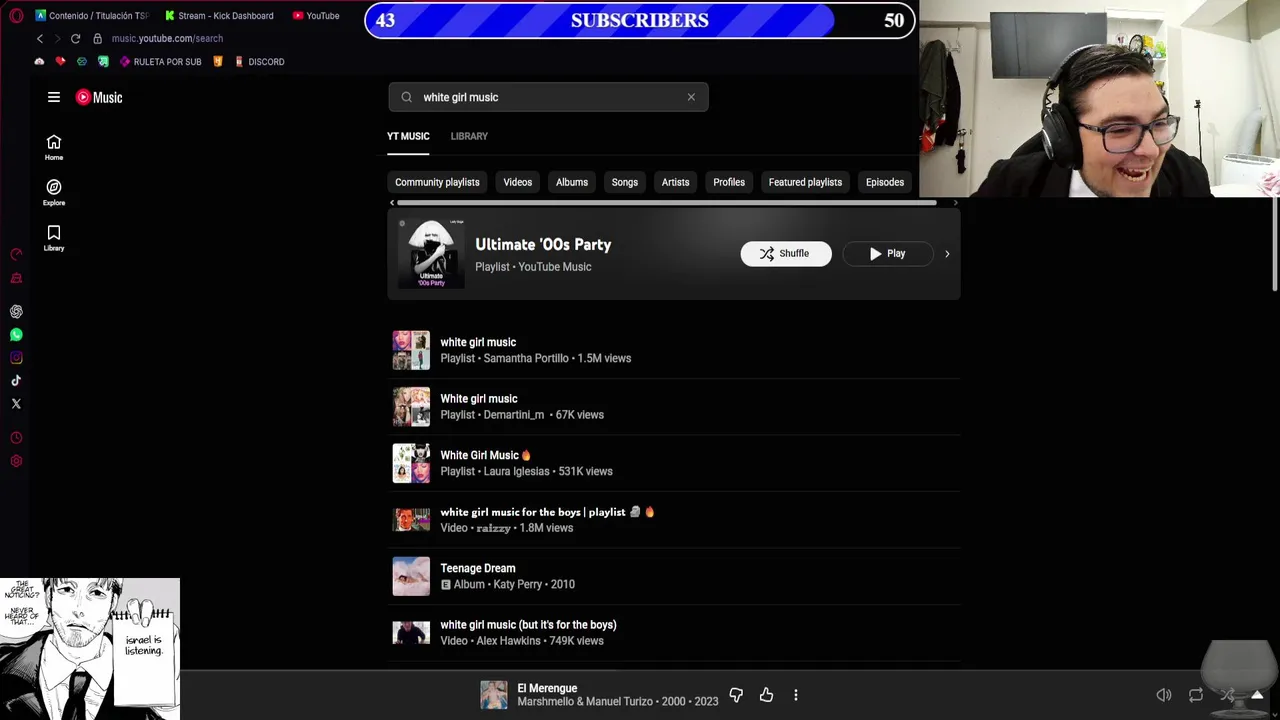Filter results by Songs

pyautogui.click(x=625, y=182)
